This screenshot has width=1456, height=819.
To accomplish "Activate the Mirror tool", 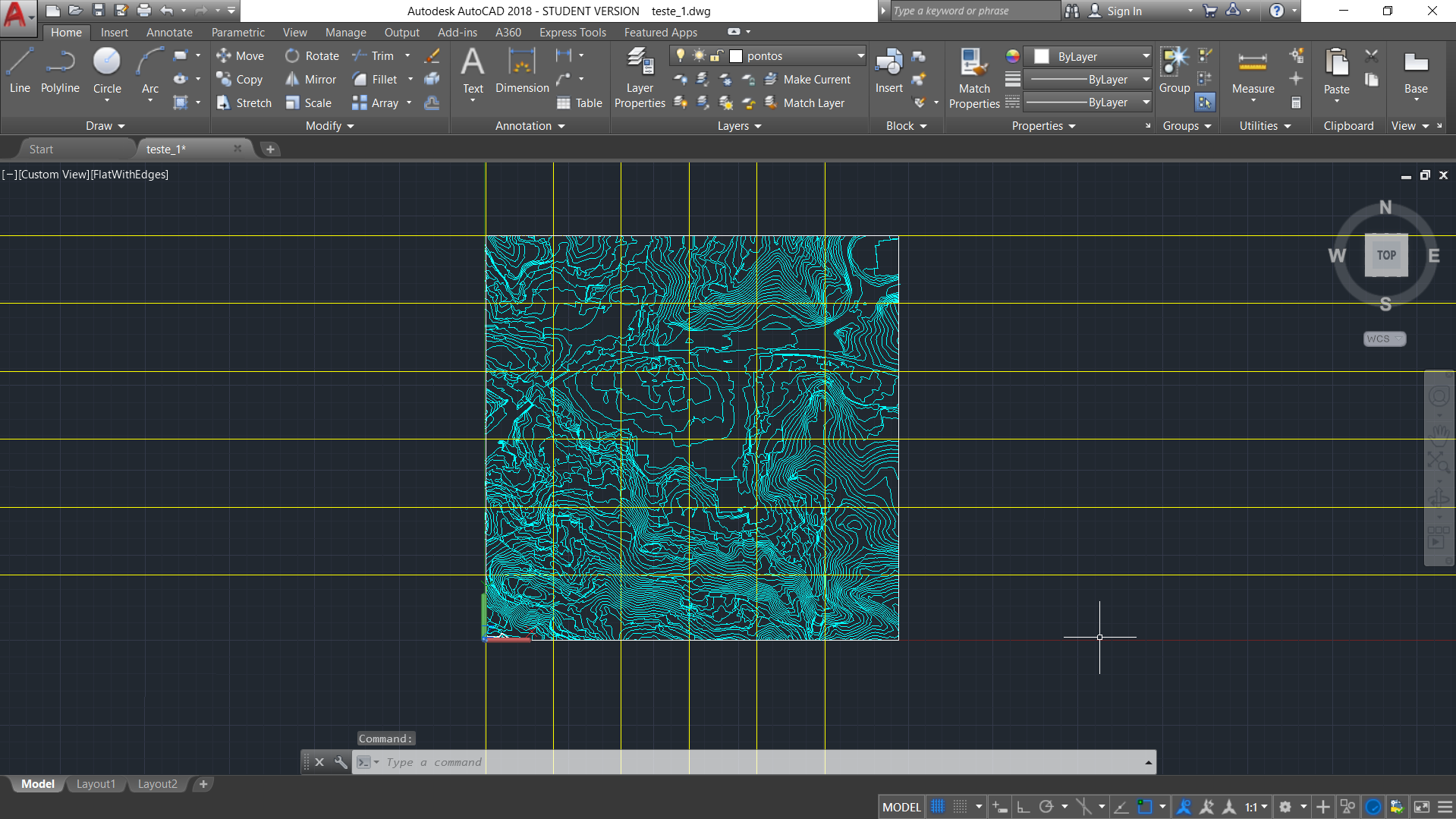I will [311, 80].
